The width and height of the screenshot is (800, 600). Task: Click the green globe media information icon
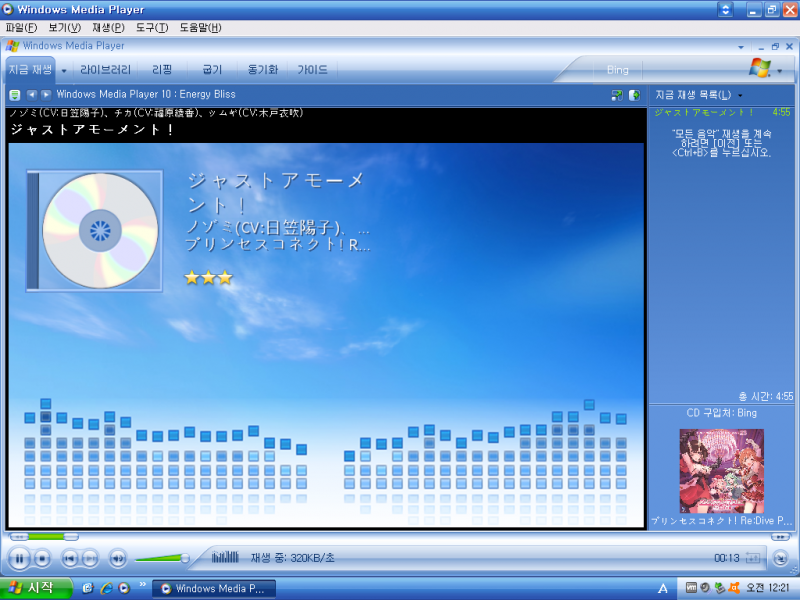[634, 94]
